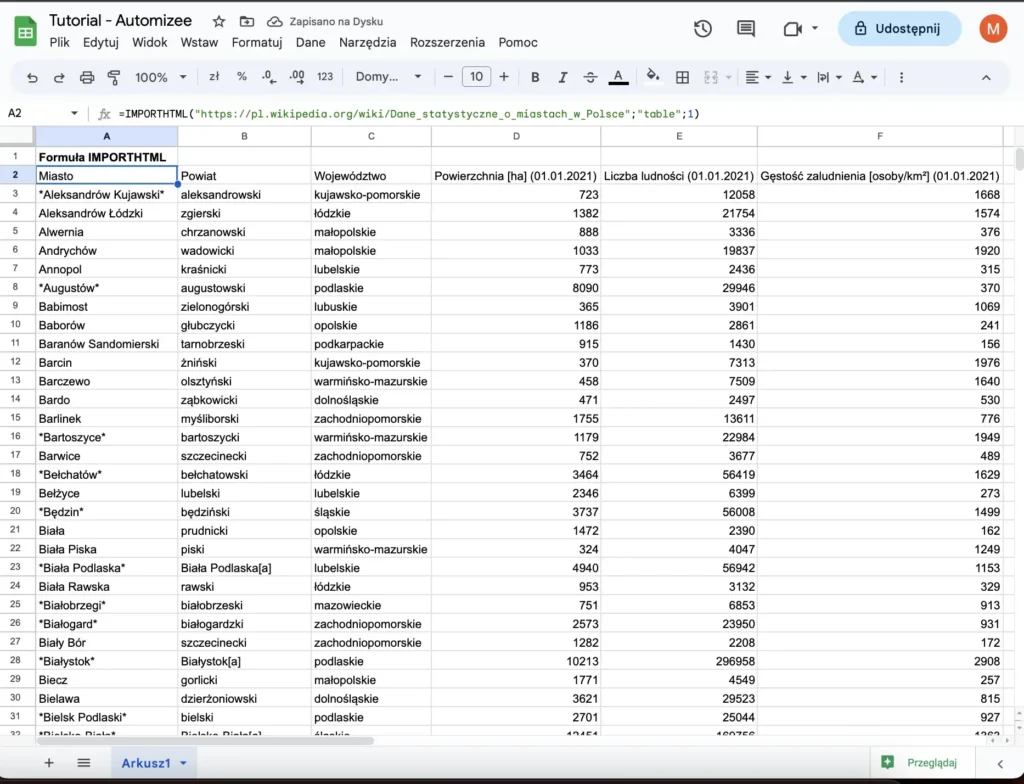Viewport: 1024px width, 784px height.
Task: Open the Widok menu
Action: [x=150, y=42]
